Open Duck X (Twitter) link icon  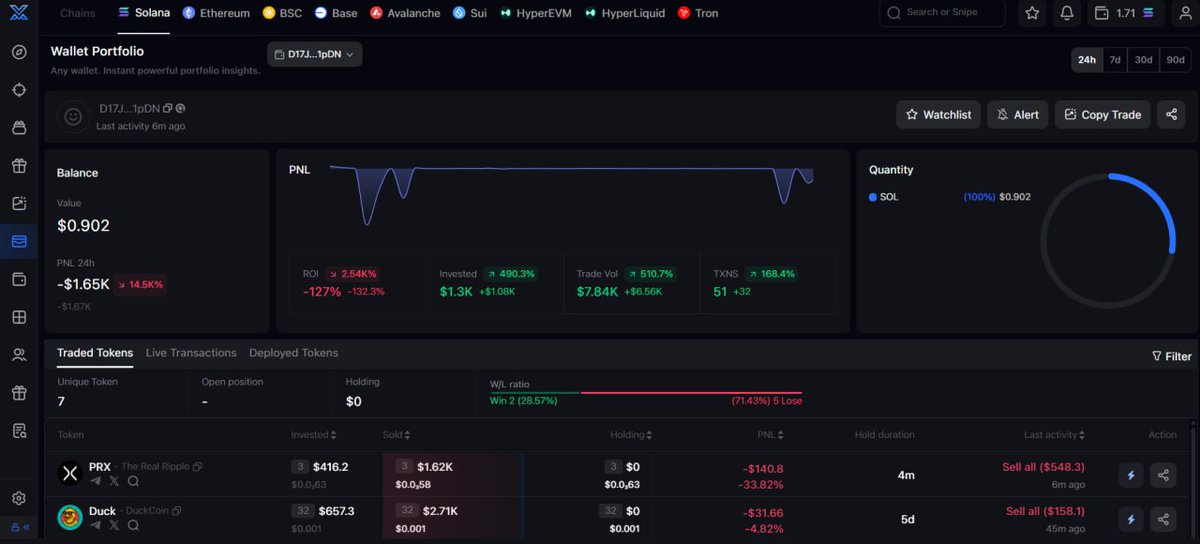pos(114,525)
